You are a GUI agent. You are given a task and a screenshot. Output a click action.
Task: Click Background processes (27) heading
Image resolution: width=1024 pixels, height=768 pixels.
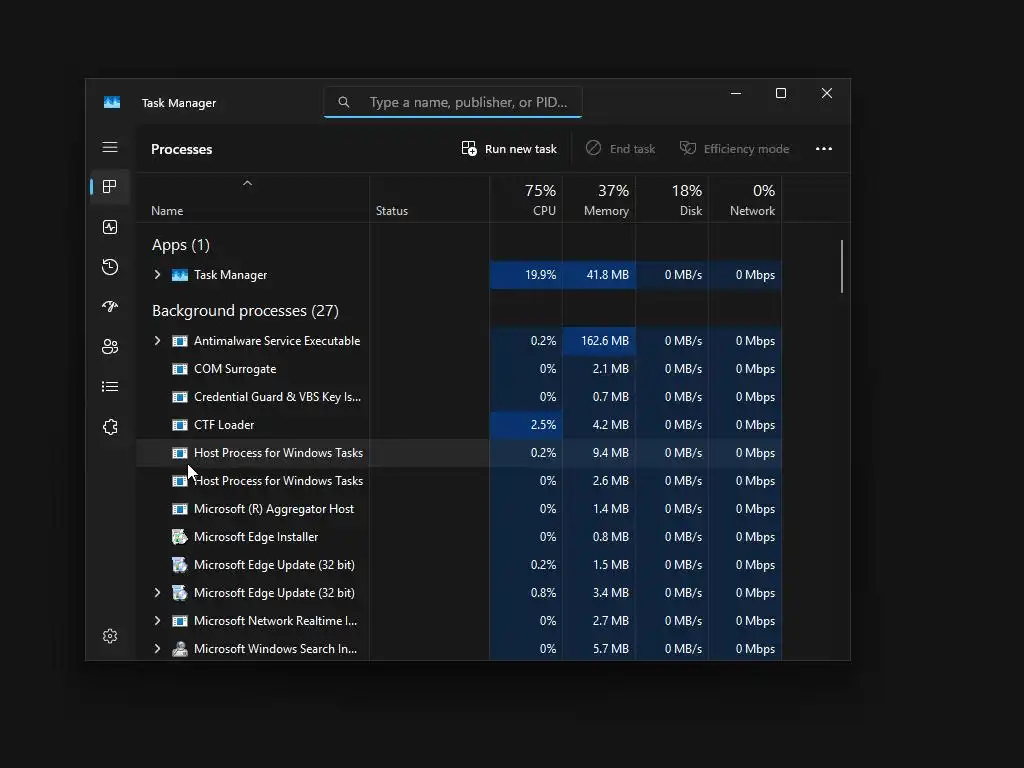pos(246,311)
